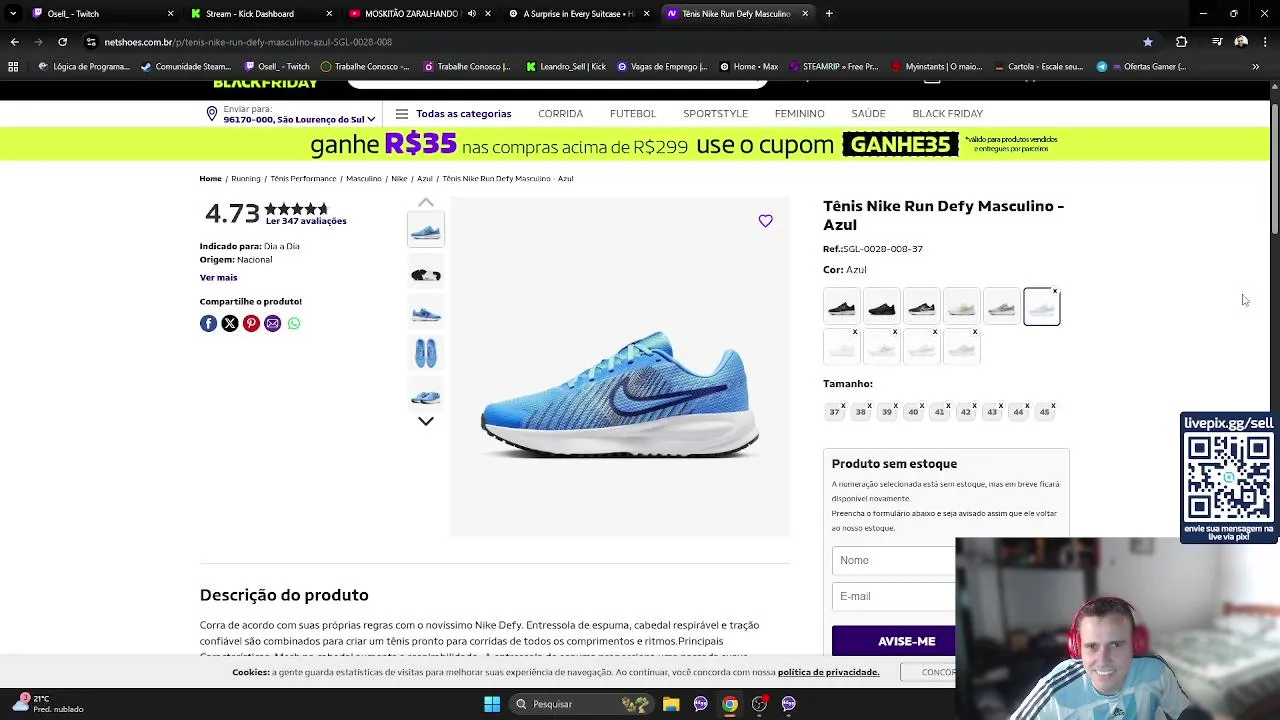Switch to the Stream - Kick Dashboard tab
This screenshot has width=1280, height=720.
pos(260,14)
